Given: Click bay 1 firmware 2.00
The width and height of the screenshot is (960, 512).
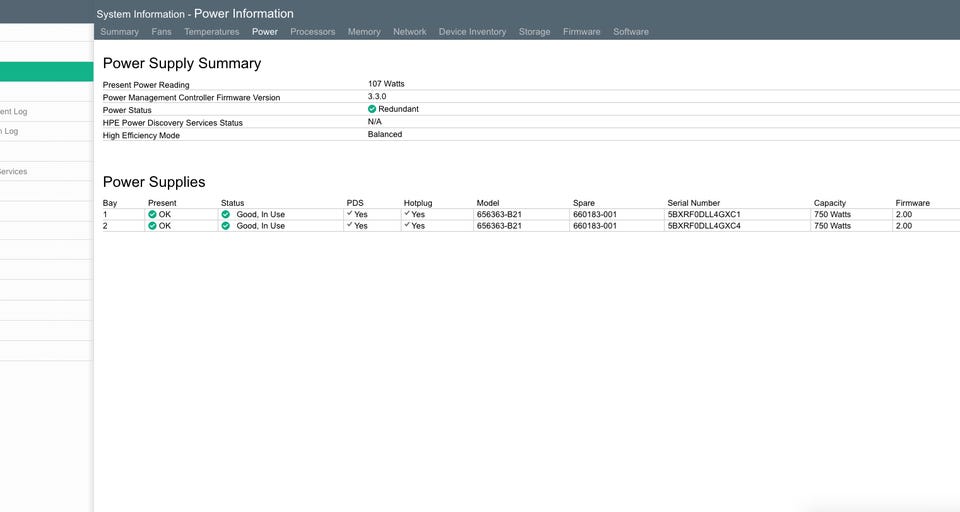Looking at the screenshot, I should point(904,214).
